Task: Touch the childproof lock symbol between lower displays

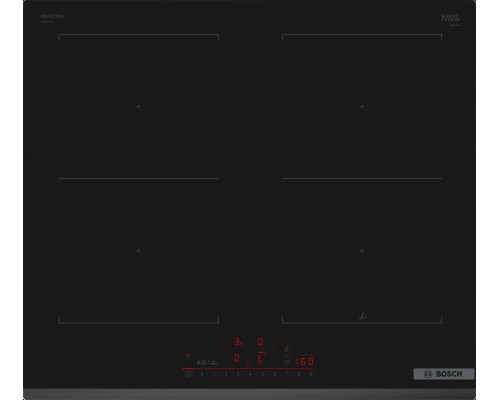Action: click(x=249, y=364)
